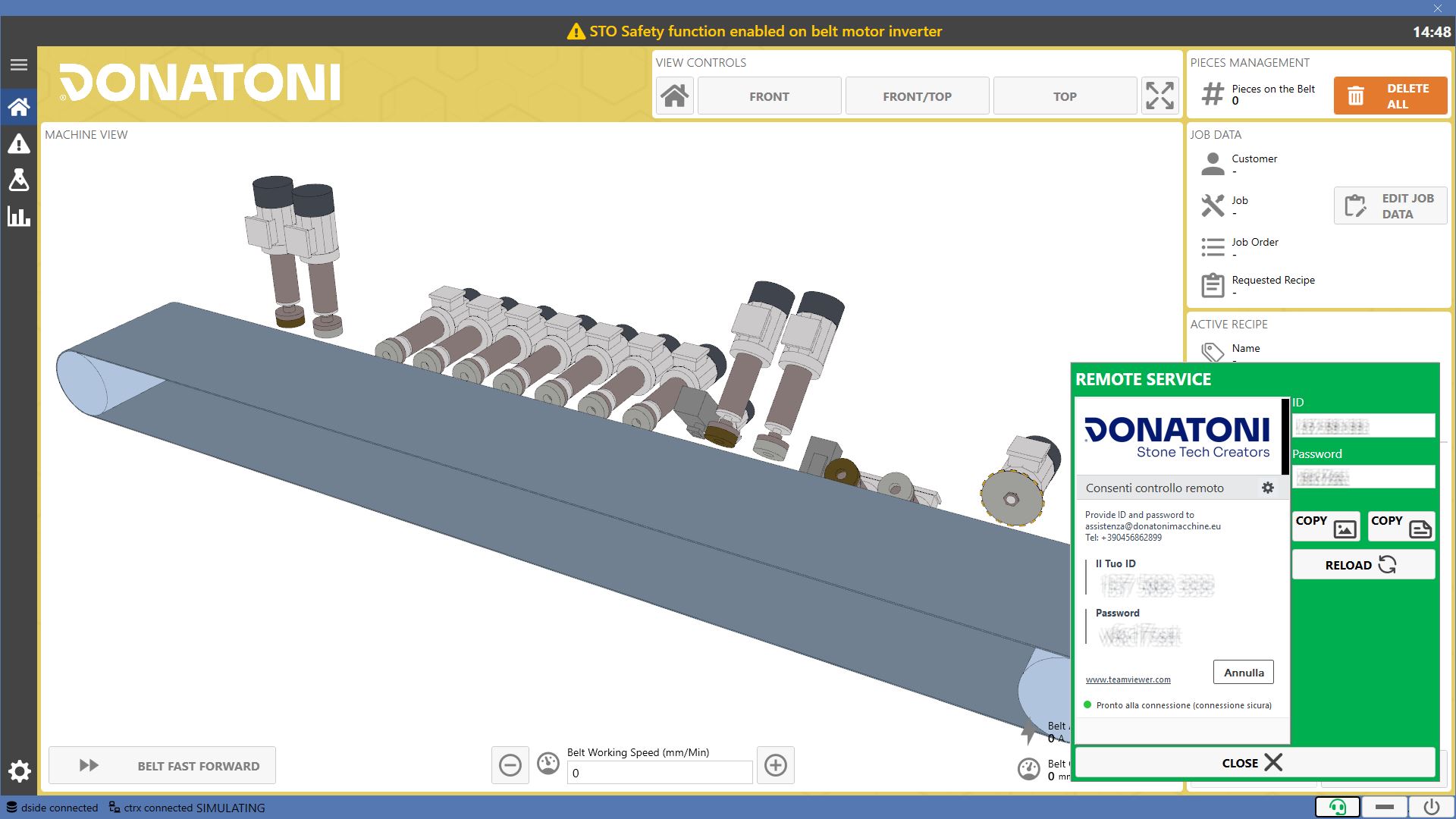Decrease belt working speed with minus

click(510, 765)
